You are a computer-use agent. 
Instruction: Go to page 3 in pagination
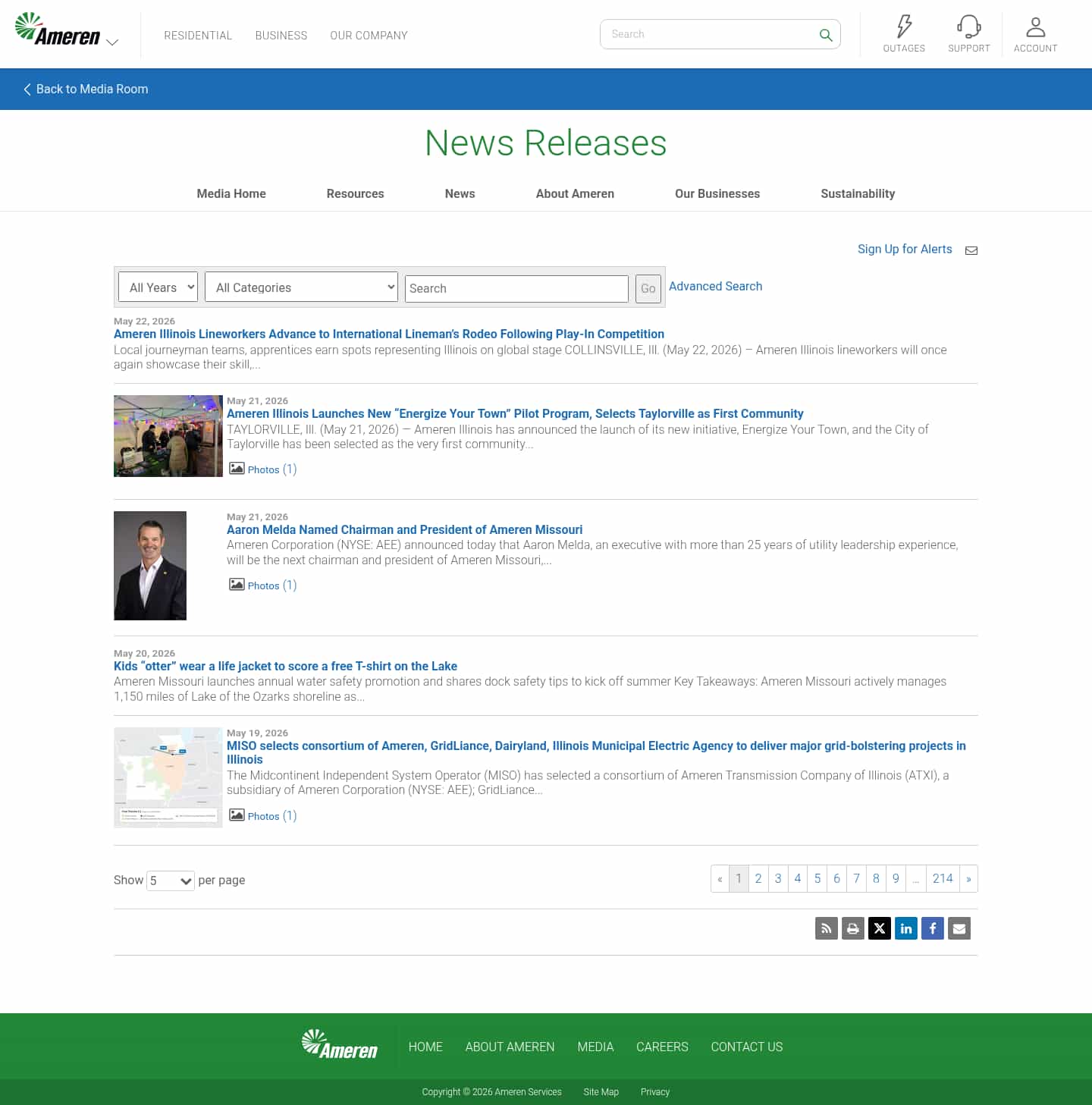click(x=778, y=879)
